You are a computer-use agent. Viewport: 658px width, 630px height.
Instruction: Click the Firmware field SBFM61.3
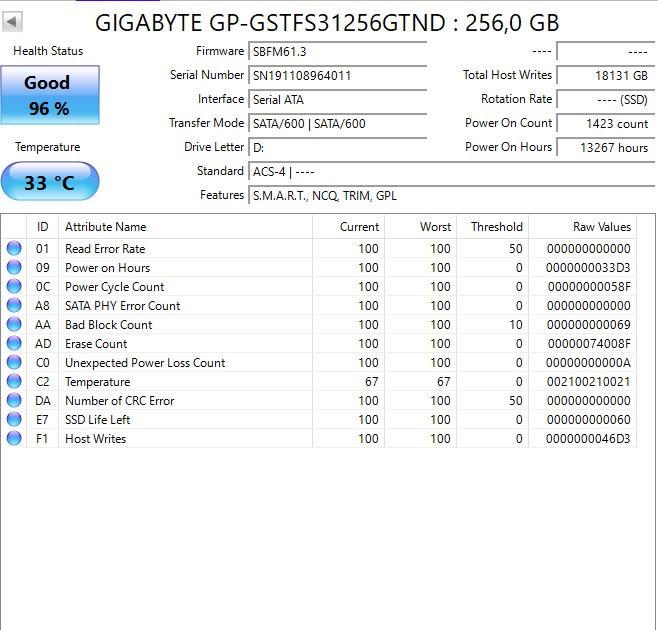(x=337, y=52)
